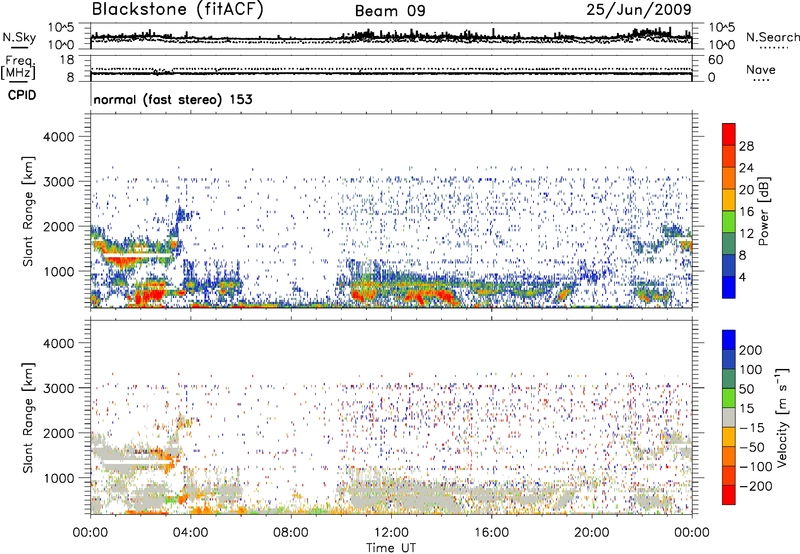Click the '18' frequency axis tick
The width and height of the screenshot is (800, 554).
(67, 60)
